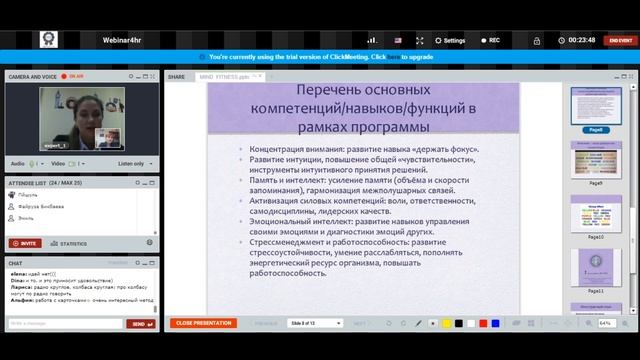The height and width of the screenshot is (360, 640).
Task: Click the INVITE button
Action: 25,243
